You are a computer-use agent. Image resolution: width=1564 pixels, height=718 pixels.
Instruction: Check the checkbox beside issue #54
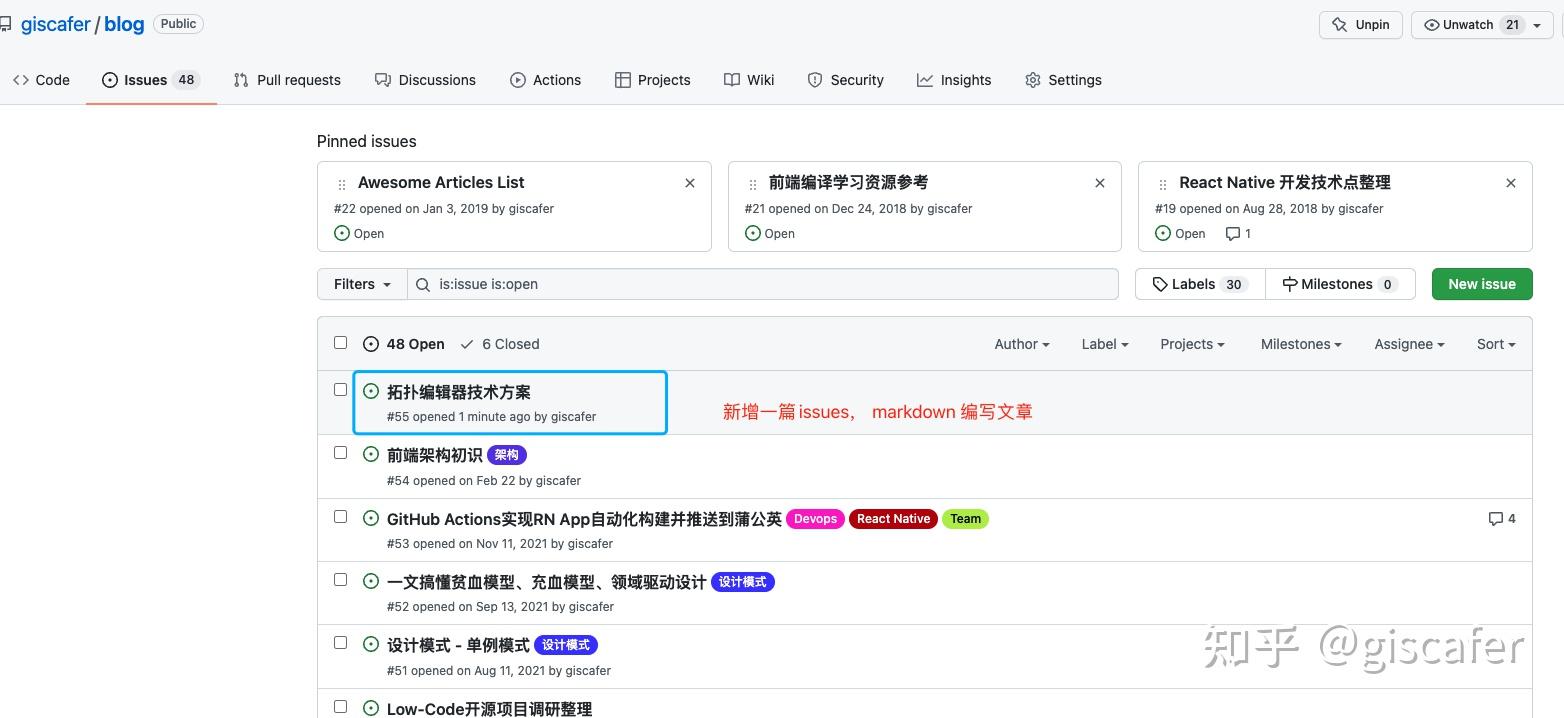pyautogui.click(x=341, y=452)
